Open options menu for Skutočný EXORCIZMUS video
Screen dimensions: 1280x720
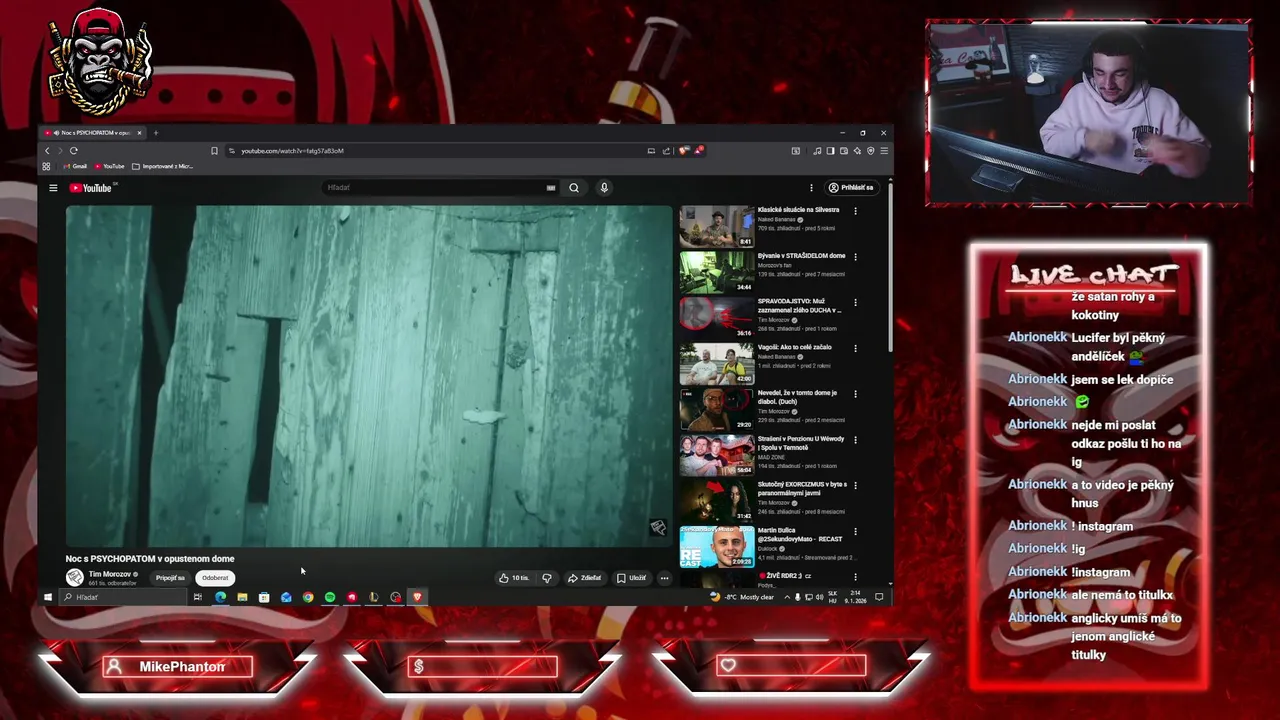pyautogui.click(x=855, y=486)
